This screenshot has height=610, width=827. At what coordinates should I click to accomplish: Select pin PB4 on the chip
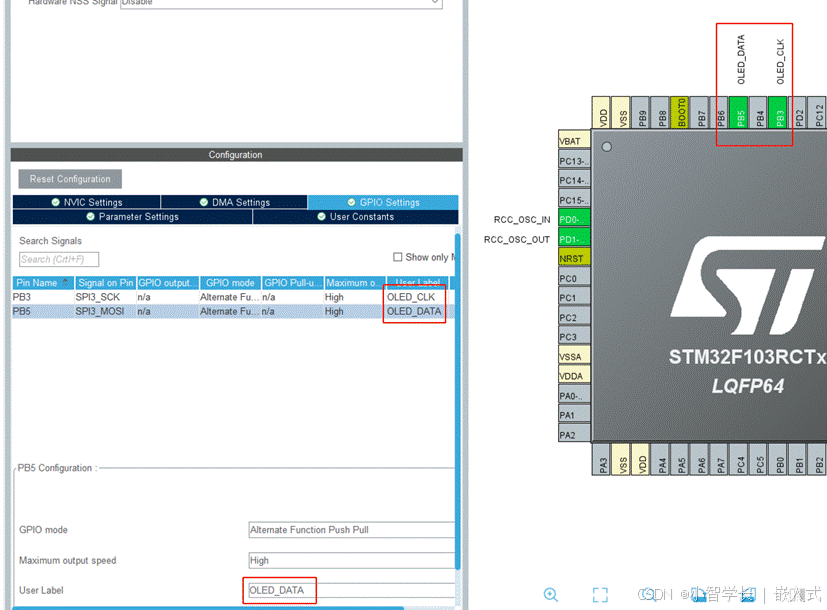pos(759,113)
